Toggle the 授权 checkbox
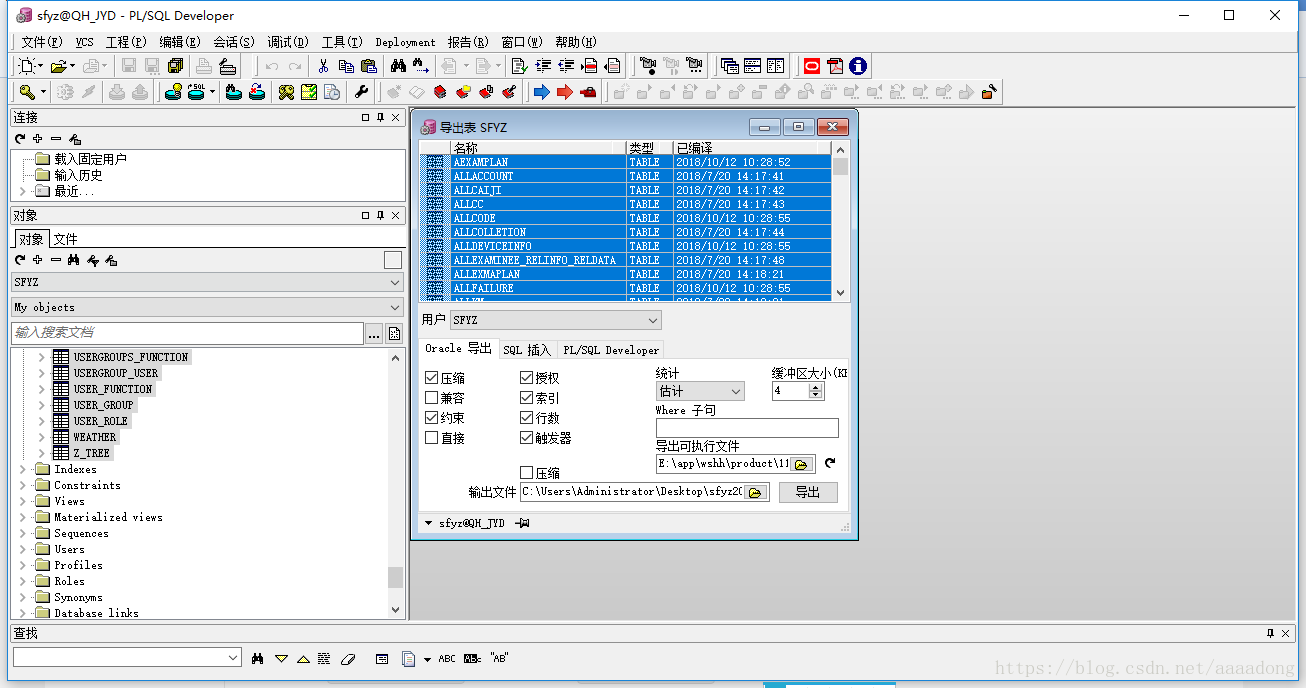The height and width of the screenshot is (688, 1306). tap(527, 378)
